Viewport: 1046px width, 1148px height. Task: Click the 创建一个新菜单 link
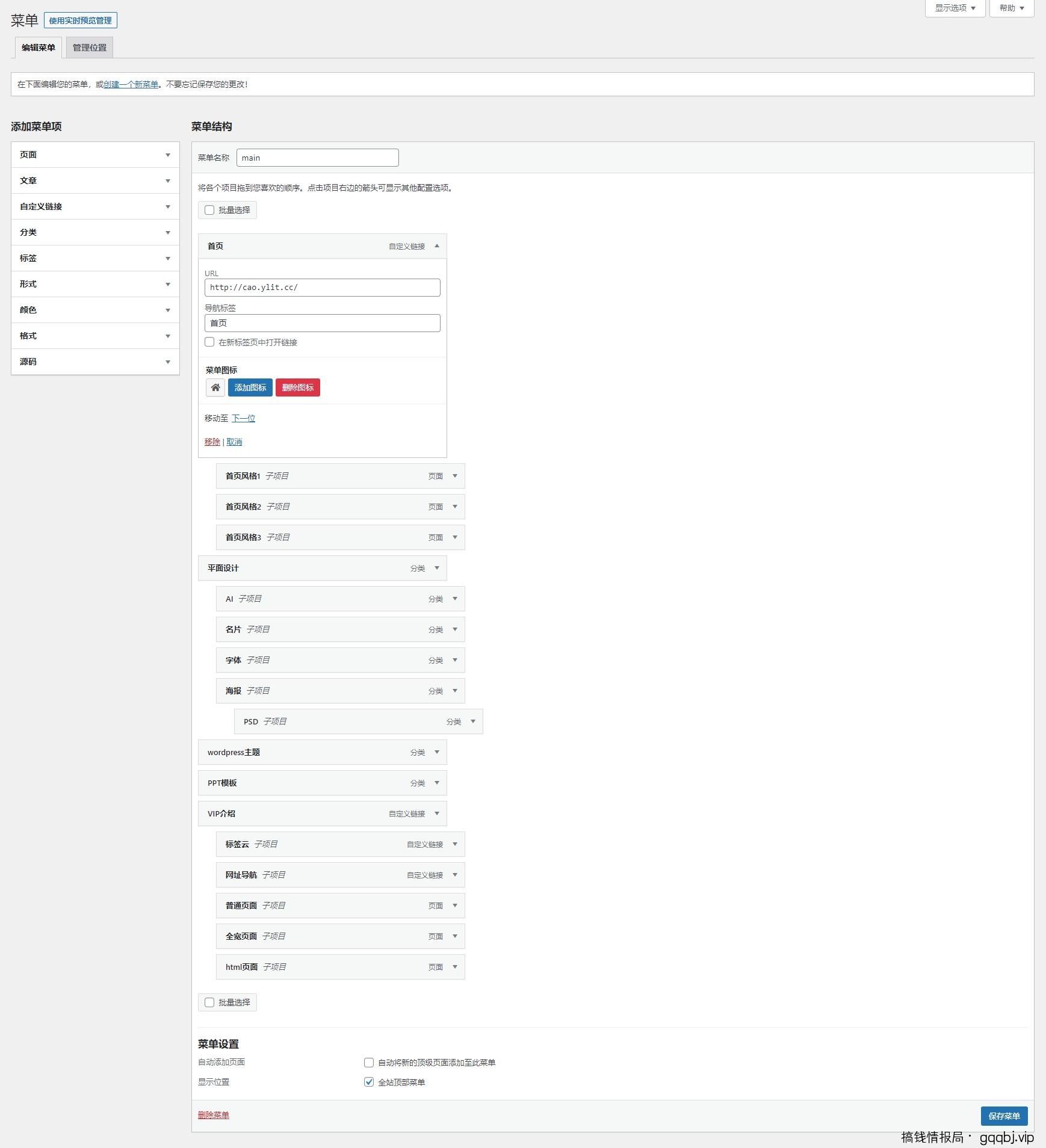(131, 84)
